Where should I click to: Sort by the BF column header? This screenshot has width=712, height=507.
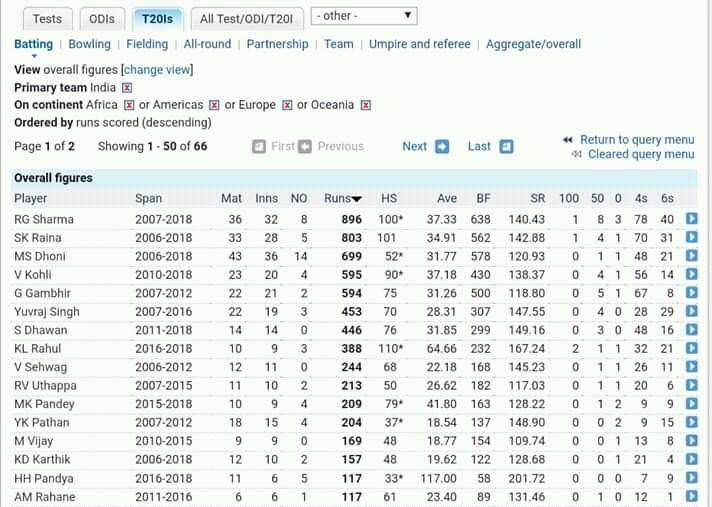pos(484,198)
